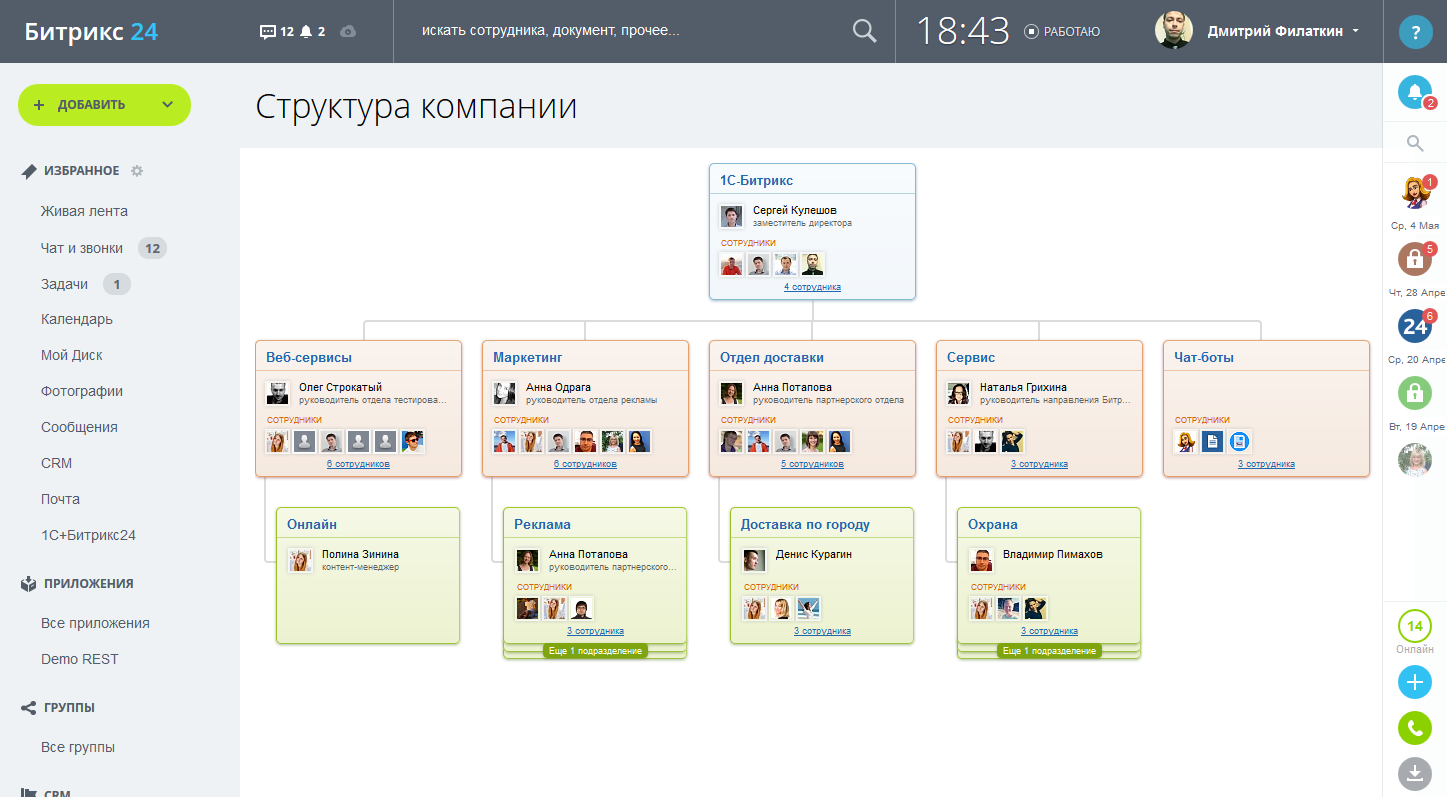Toggle the РАБОТАЮ workday status
The image size is (1447, 797).
pyautogui.click(x=1062, y=32)
